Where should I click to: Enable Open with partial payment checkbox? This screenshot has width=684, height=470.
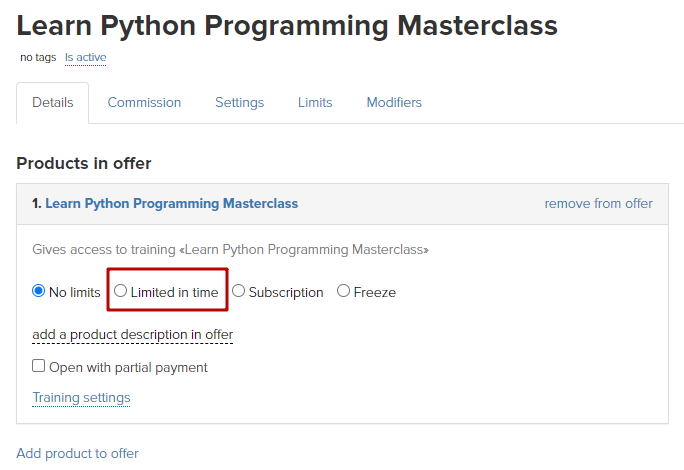click(38, 366)
